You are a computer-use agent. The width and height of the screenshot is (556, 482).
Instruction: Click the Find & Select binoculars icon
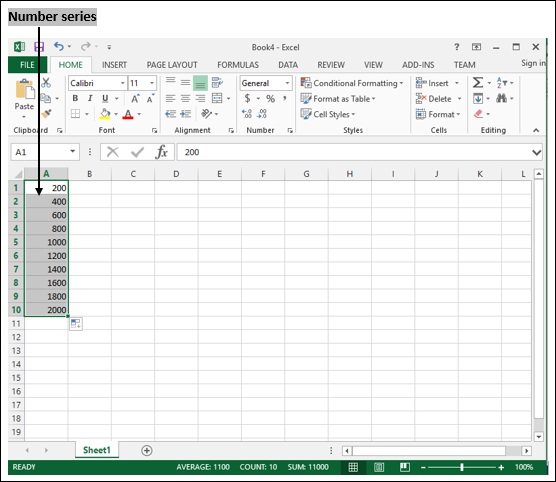[x=501, y=98]
